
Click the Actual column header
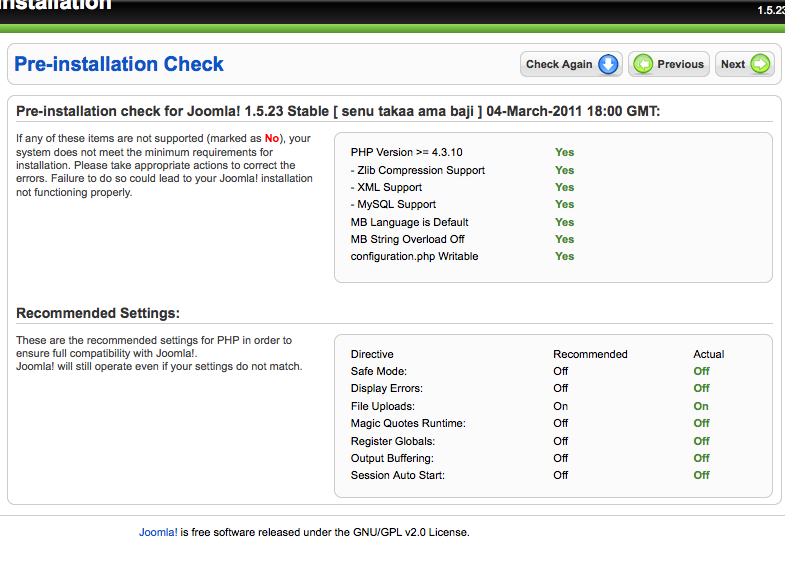708,354
